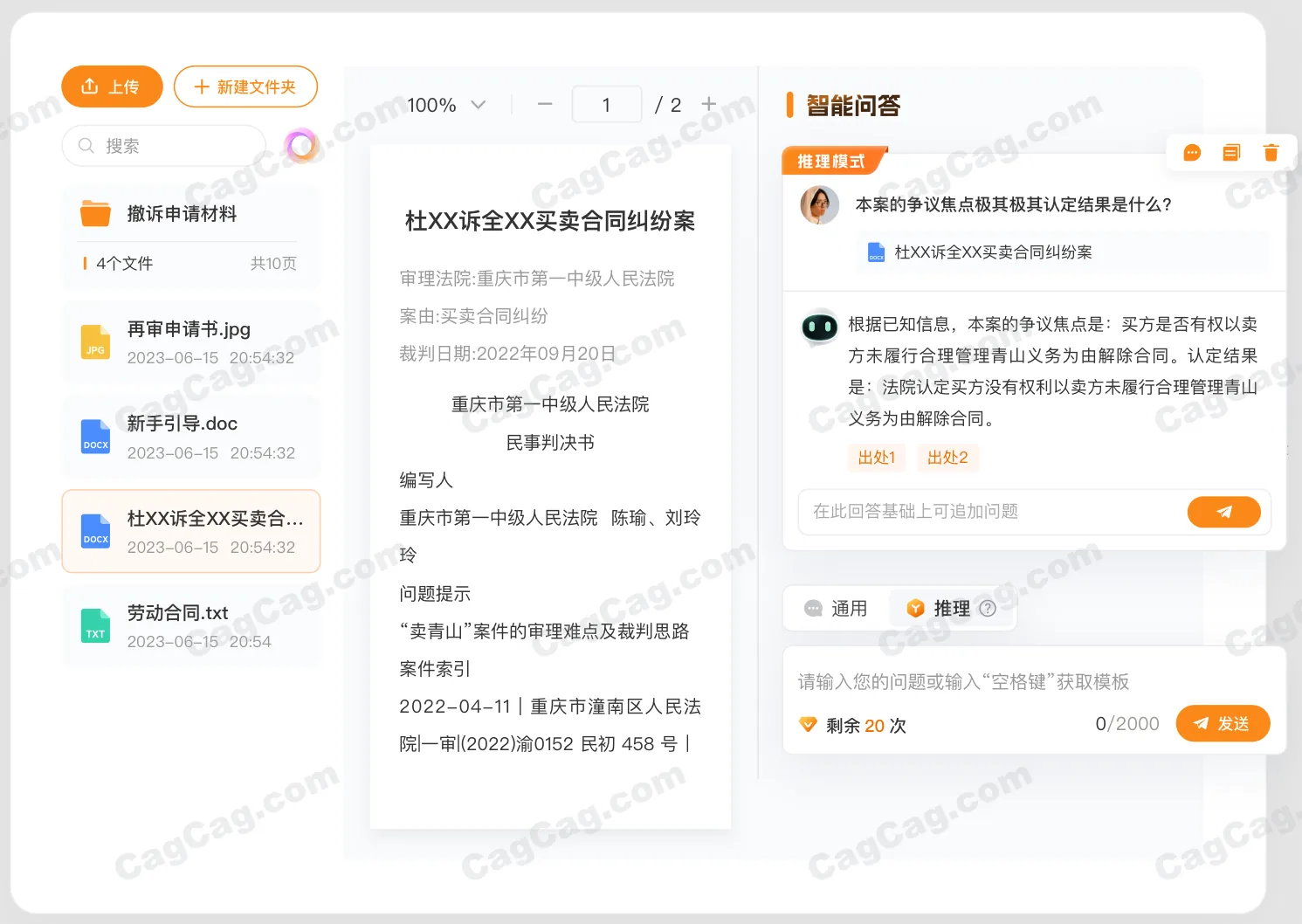Image resolution: width=1302 pixels, height=924 pixels.
Task: Click the DOCX icon of 新手引导.doc
Action: 95,437
